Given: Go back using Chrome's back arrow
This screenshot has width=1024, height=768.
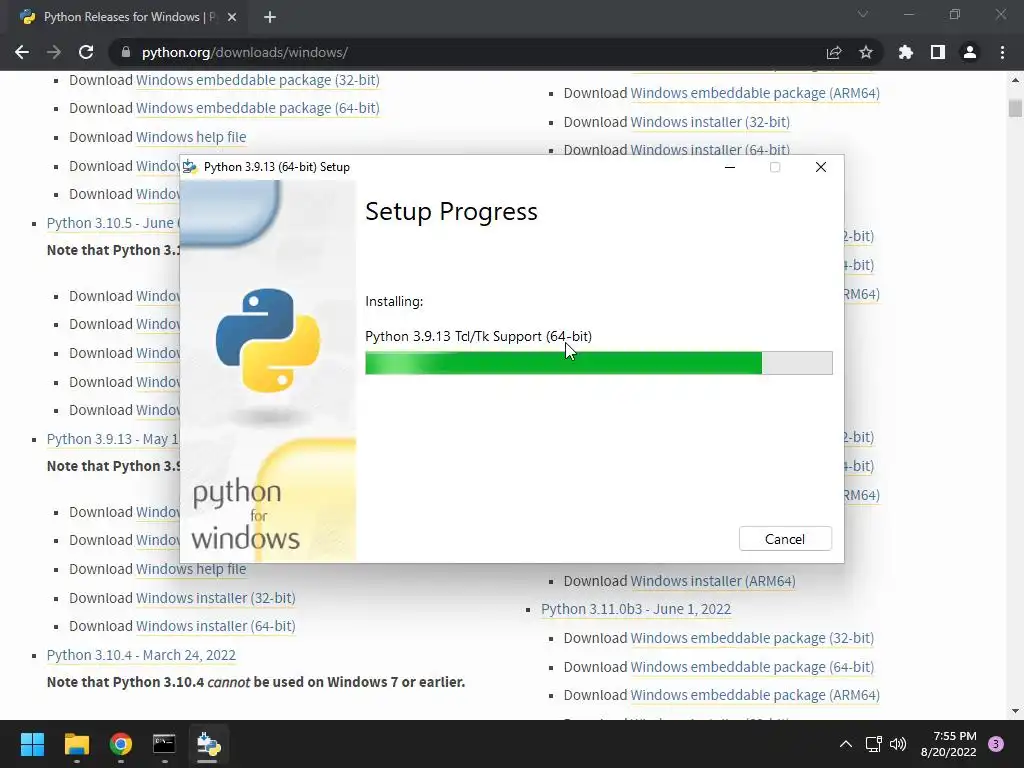Looking at the screenshot, I should click(x=22, y=52).
